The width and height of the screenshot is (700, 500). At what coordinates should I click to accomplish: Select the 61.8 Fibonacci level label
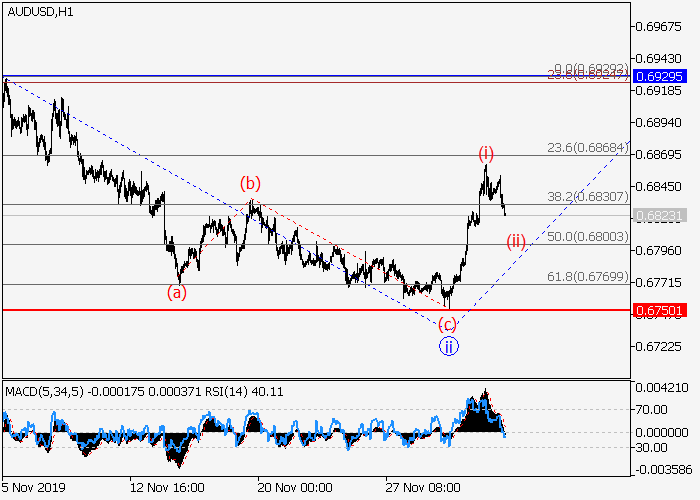[588, 277]
